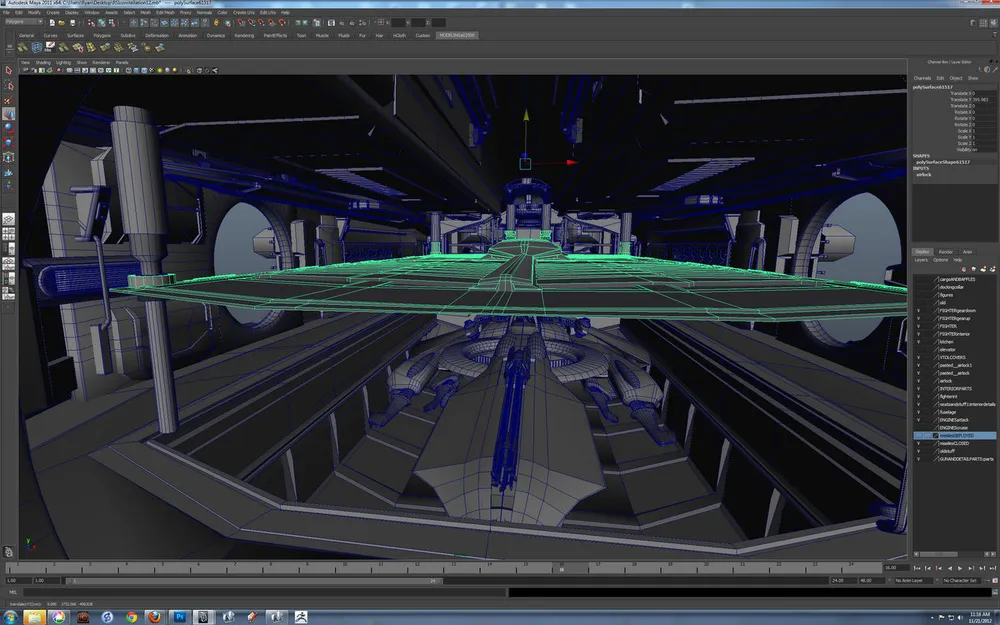Show the ENGINEScruise layer via visibility box
This screenshot has width=1000, height=625.
(x=918, y=428)
